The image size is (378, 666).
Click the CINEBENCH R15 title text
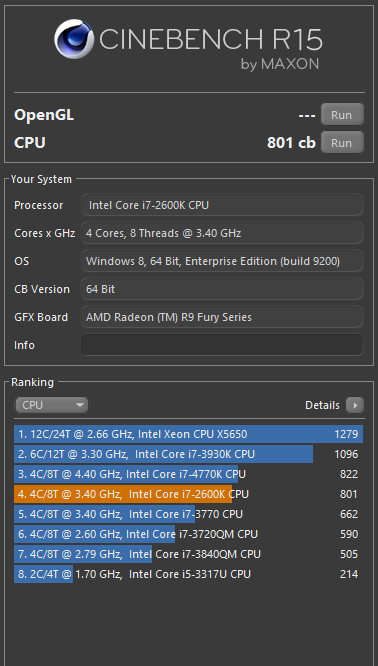click(211, 40)
